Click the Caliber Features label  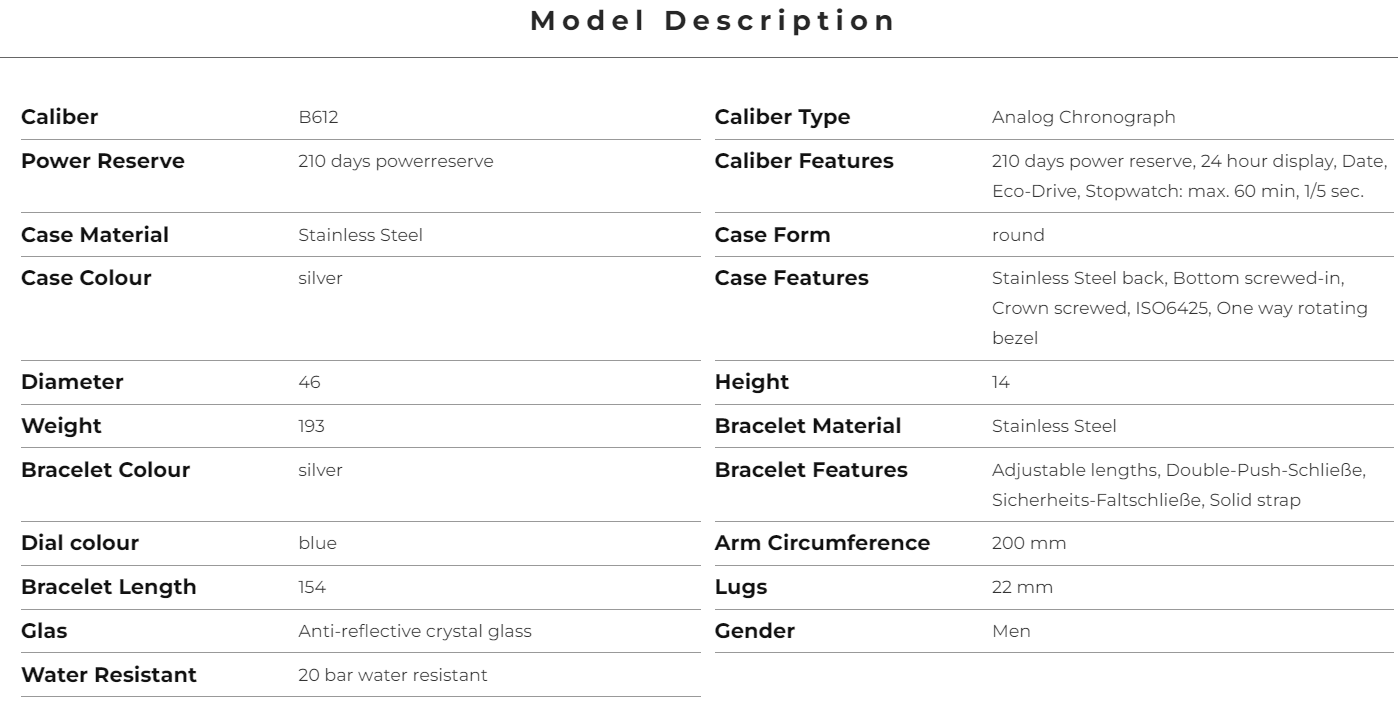click(x=804, y=161)
